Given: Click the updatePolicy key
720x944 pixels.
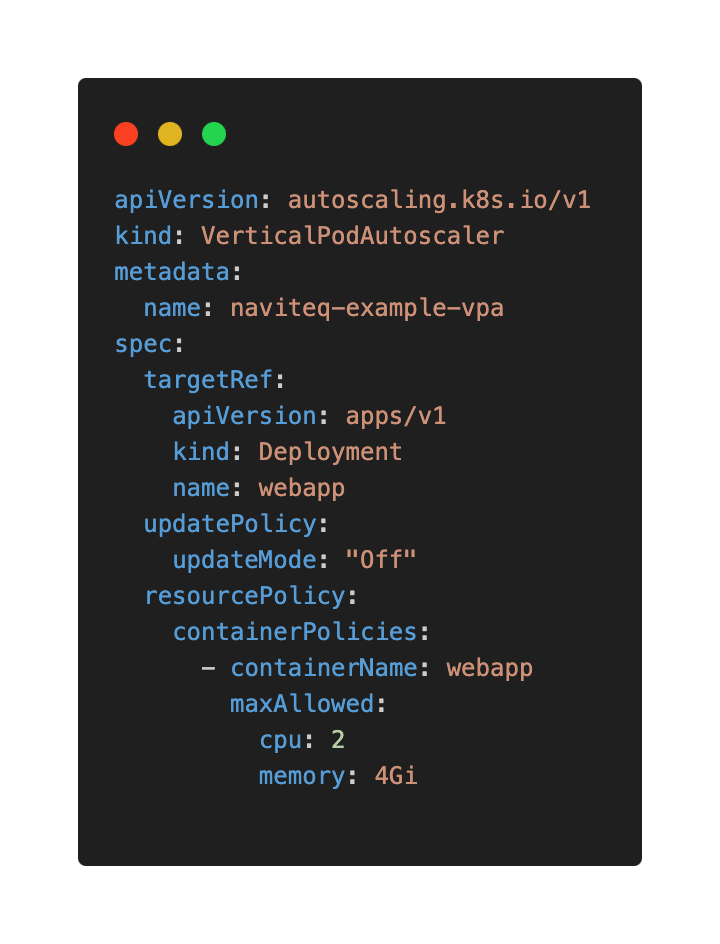Looking at the screenshot, I should point(230,524).
